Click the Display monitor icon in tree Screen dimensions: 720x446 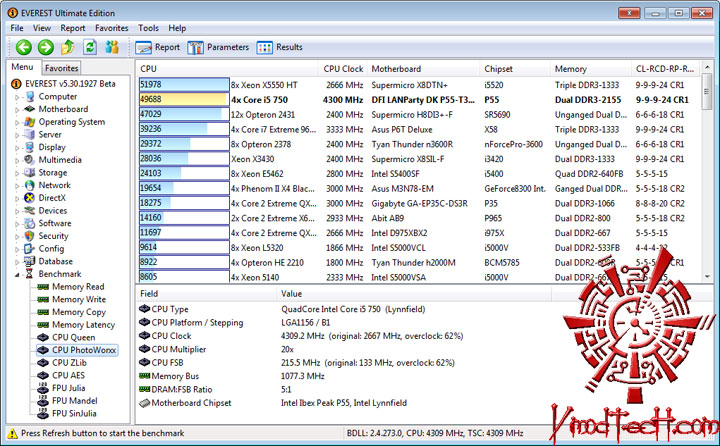(29, 147)
